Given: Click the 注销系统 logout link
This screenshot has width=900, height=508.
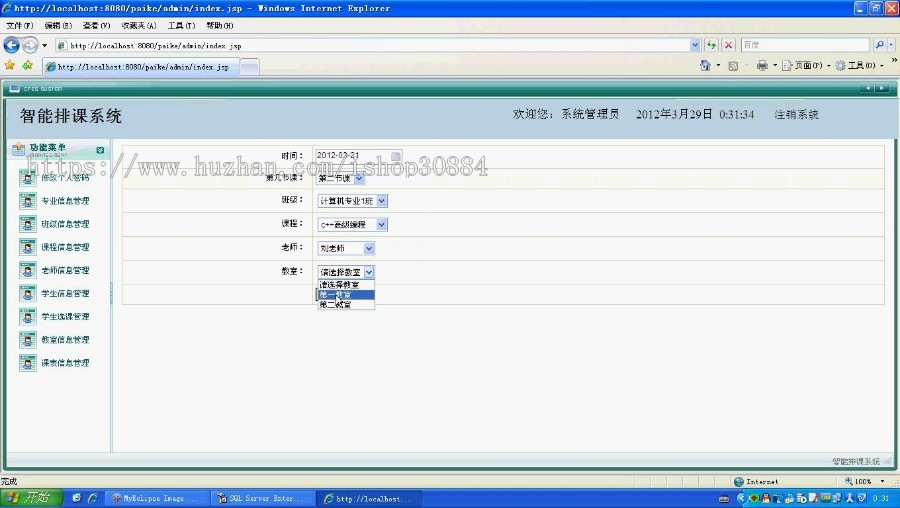Looking at the screenshot, I should click(x=796, y=114).
